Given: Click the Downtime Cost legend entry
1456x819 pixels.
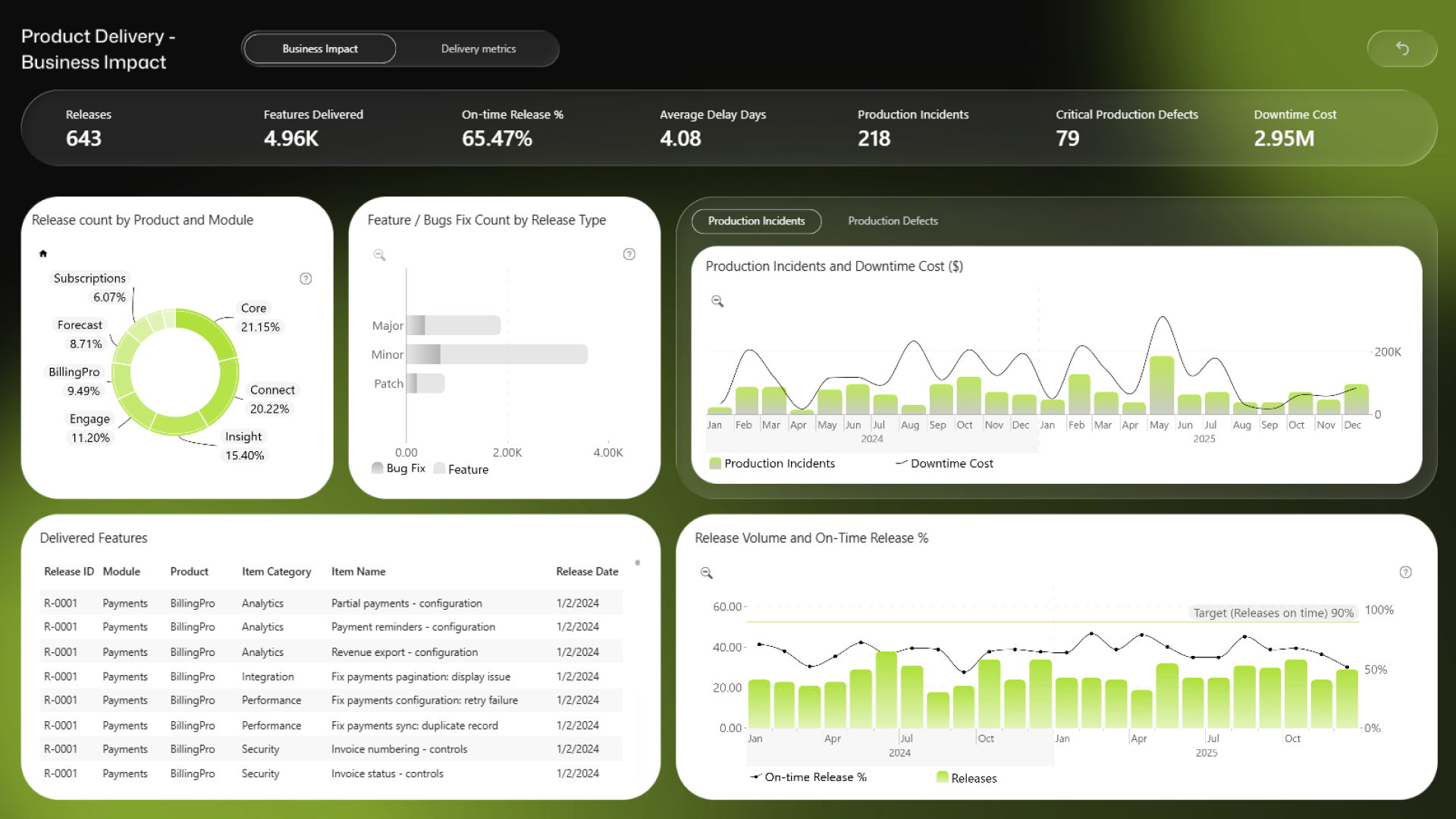Looking at the screenshot, I should click(x=944, y=463).
